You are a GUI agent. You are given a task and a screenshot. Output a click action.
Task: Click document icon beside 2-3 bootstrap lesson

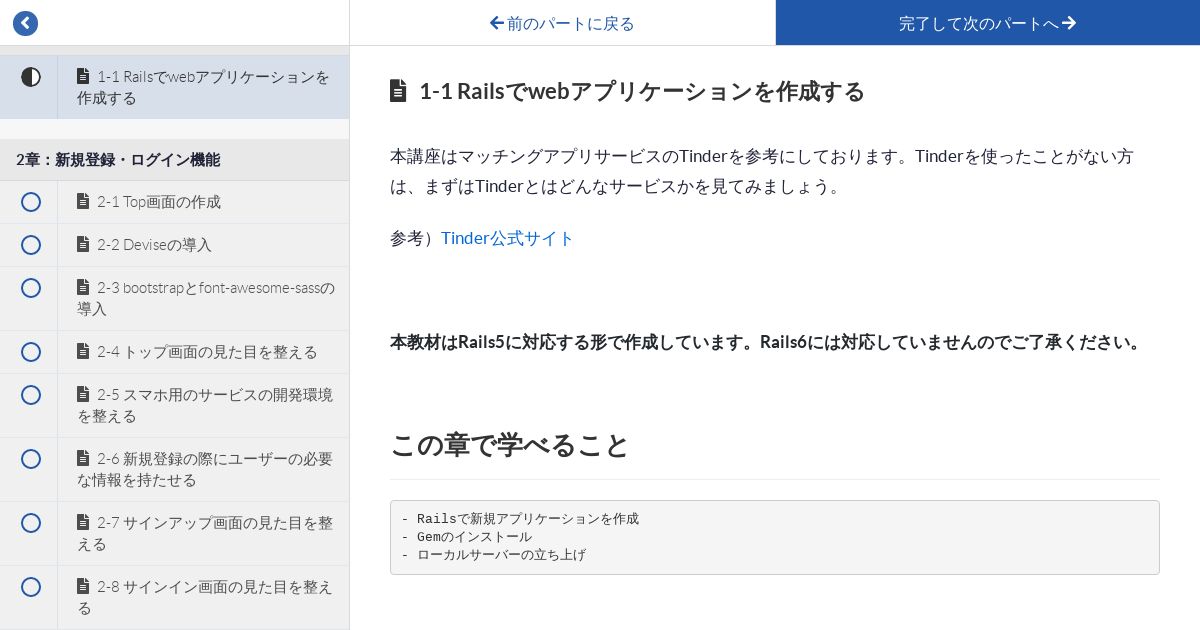pyautogui.click(x=83, y=287)
